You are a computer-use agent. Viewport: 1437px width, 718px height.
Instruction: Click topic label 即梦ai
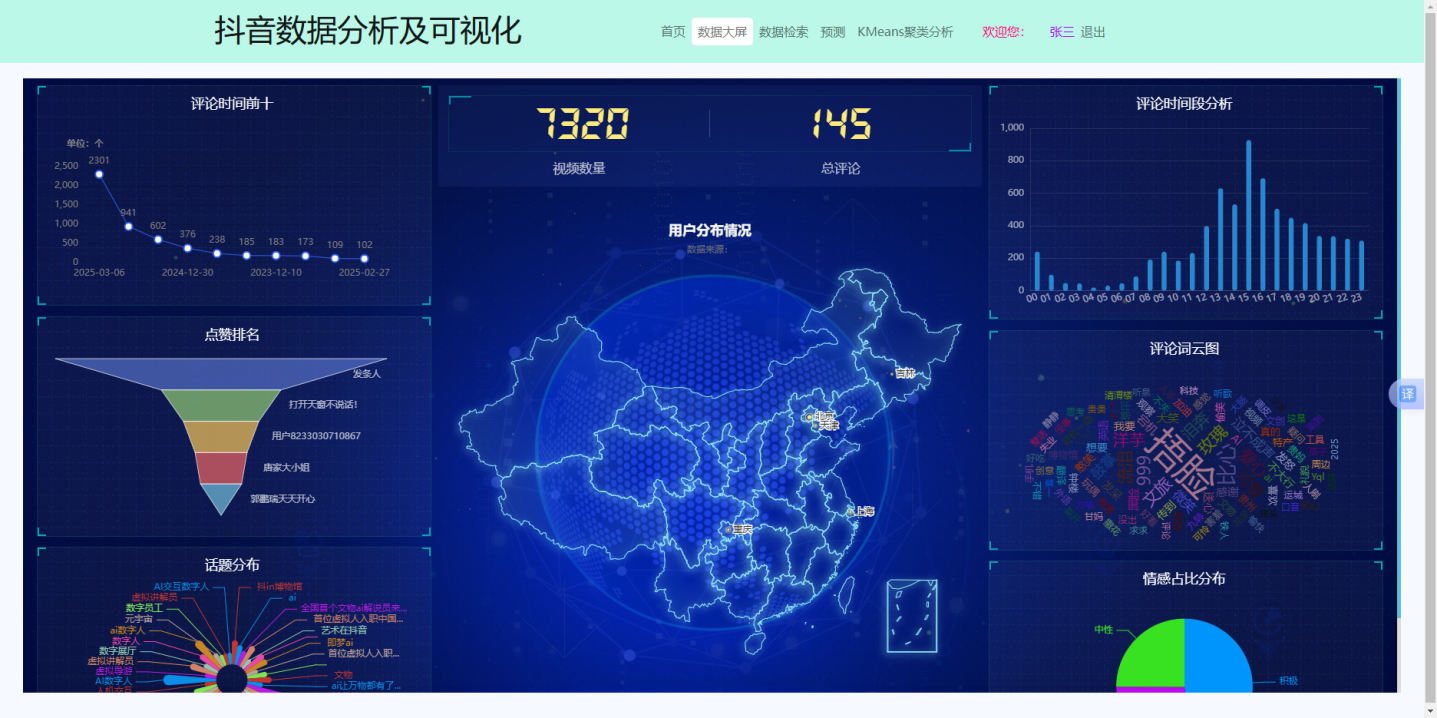340,642
